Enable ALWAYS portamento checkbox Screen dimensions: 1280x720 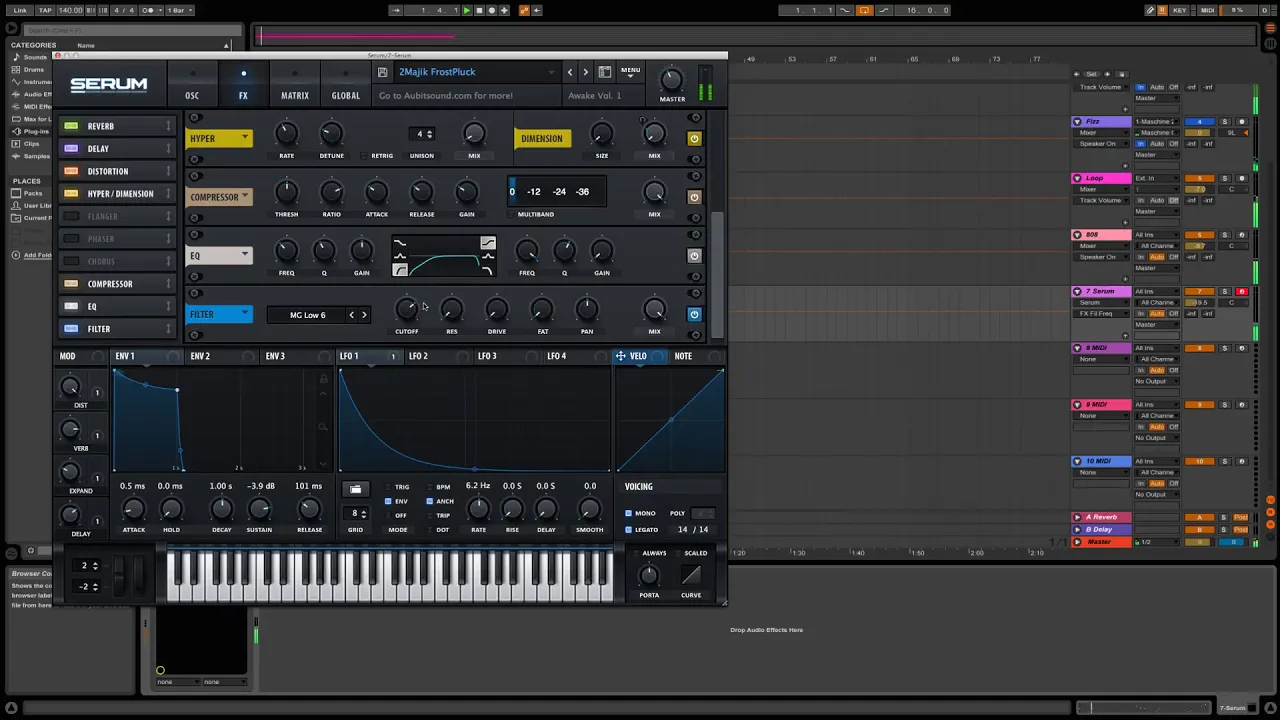click(x=635, y=553)
